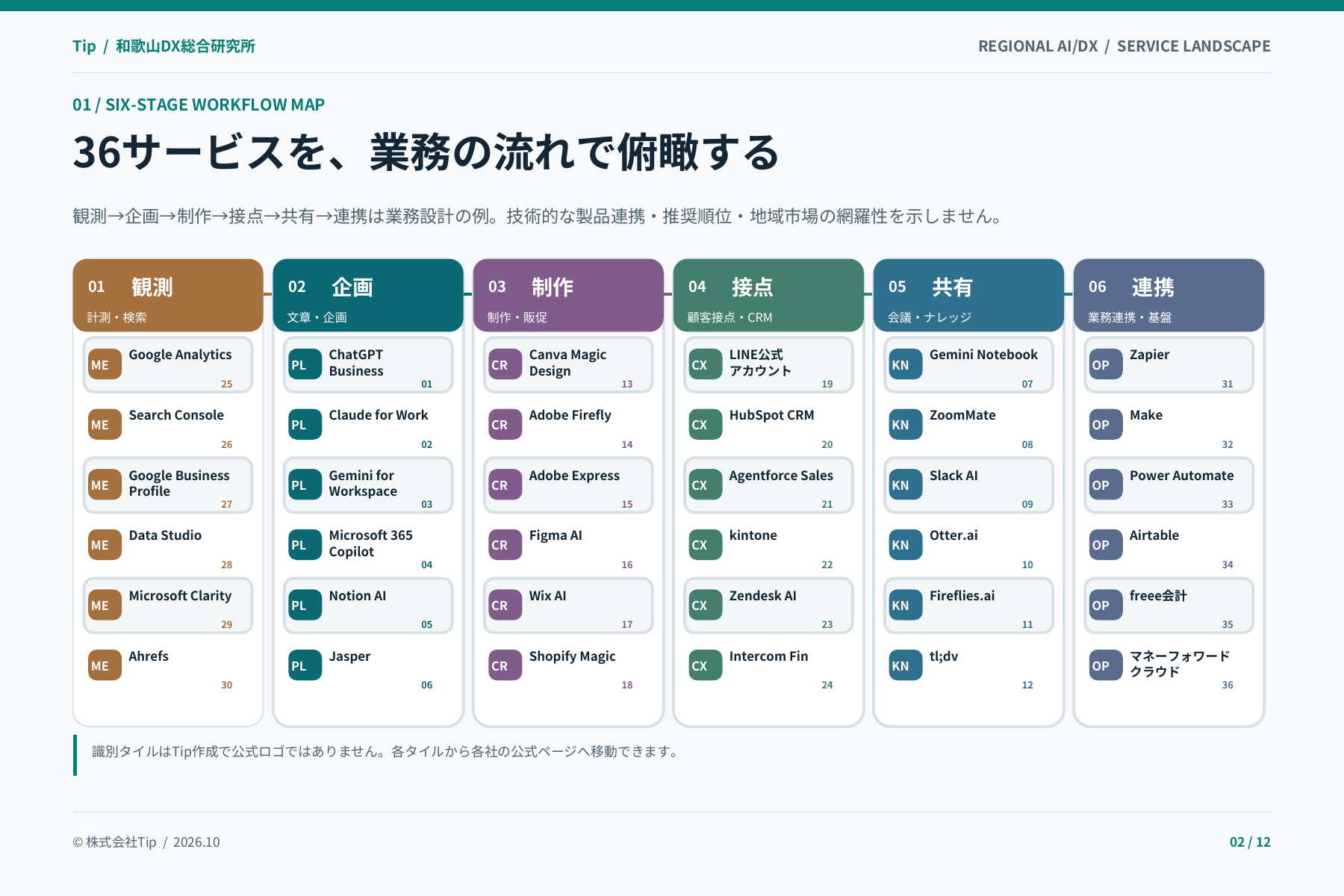Image resolution: width=1344 pixels, height=896 pixels.
Task: Open the Power Automate link
Action: (x=1181, y=476)
